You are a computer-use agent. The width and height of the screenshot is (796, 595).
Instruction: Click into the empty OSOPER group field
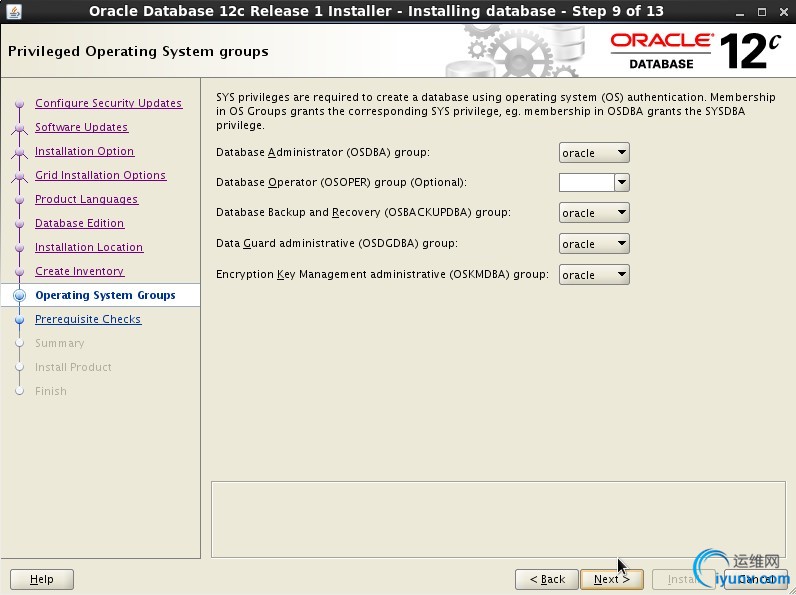click(586, 183)
